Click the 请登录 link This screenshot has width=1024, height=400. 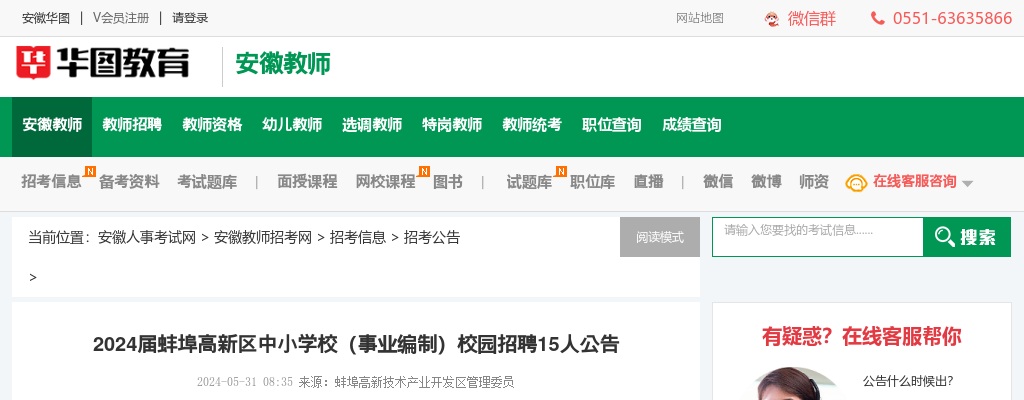coord(190,18)
